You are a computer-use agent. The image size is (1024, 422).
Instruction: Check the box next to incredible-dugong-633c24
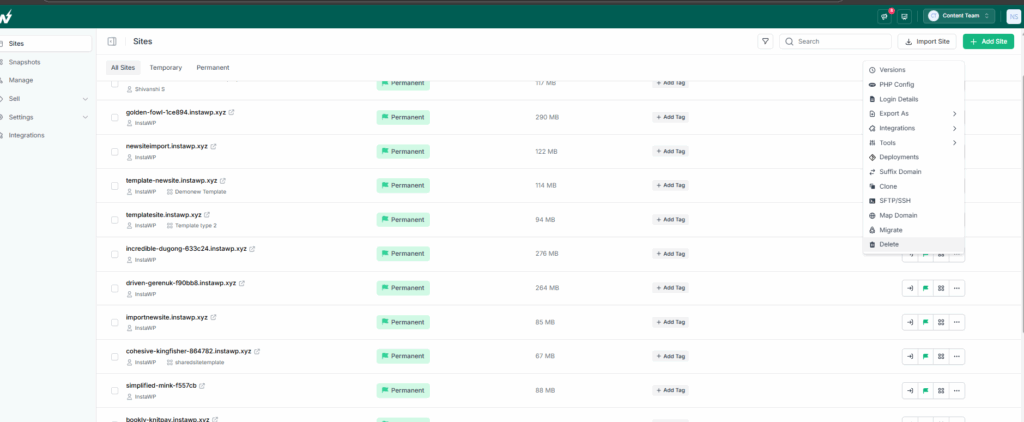click(114, 254)
